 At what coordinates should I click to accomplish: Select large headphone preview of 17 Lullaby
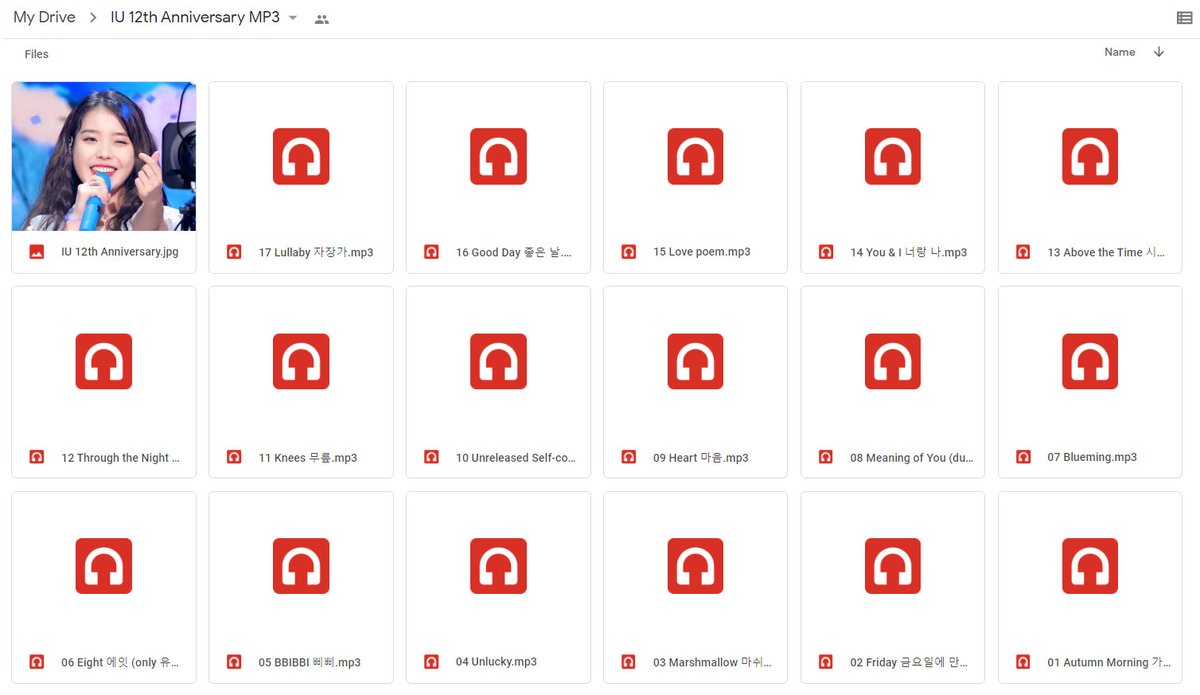tap(301, 156)
